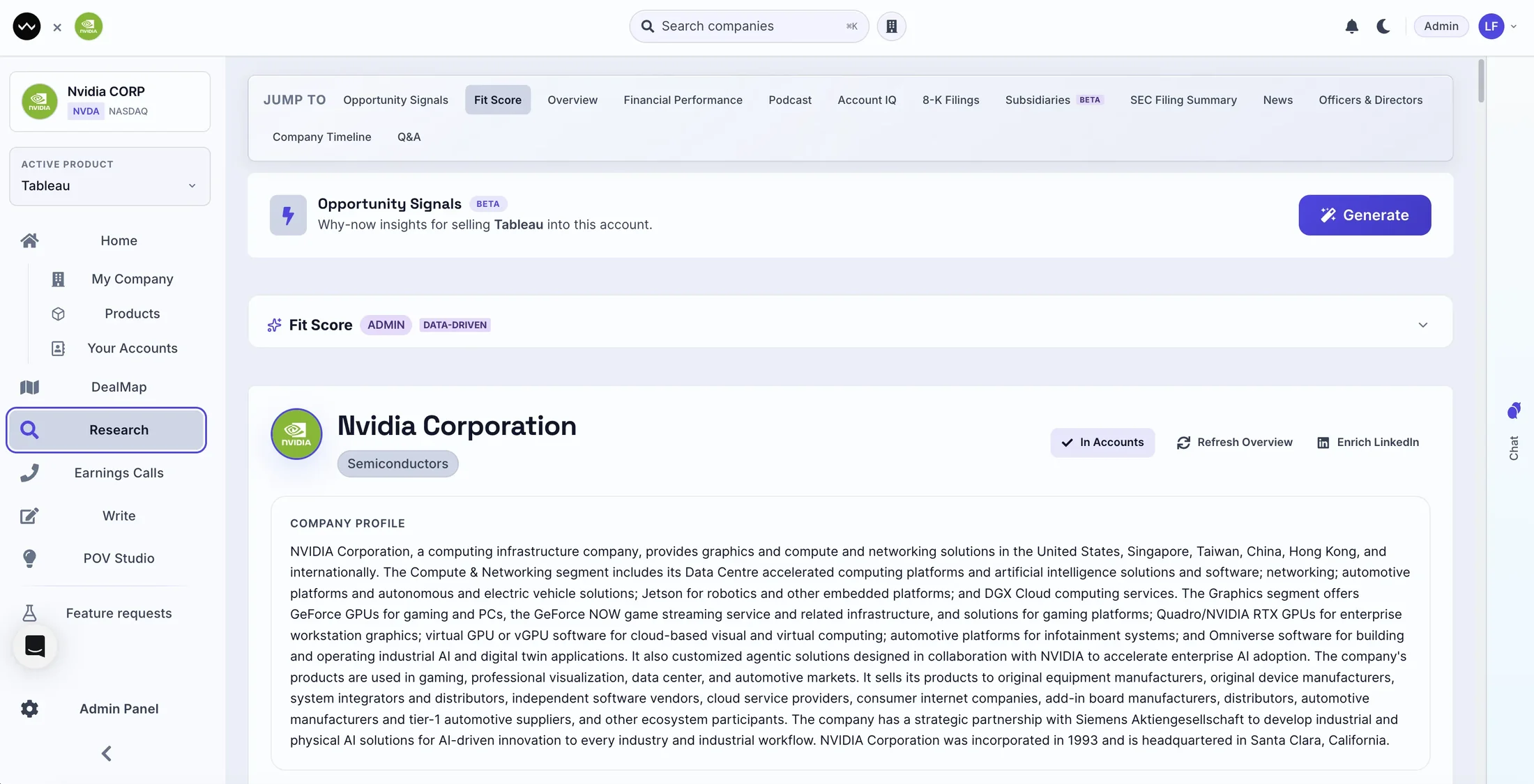Open the Active Product Tableau dropdown
Screen dimensions: 1534x784
(x=109, y=176)
